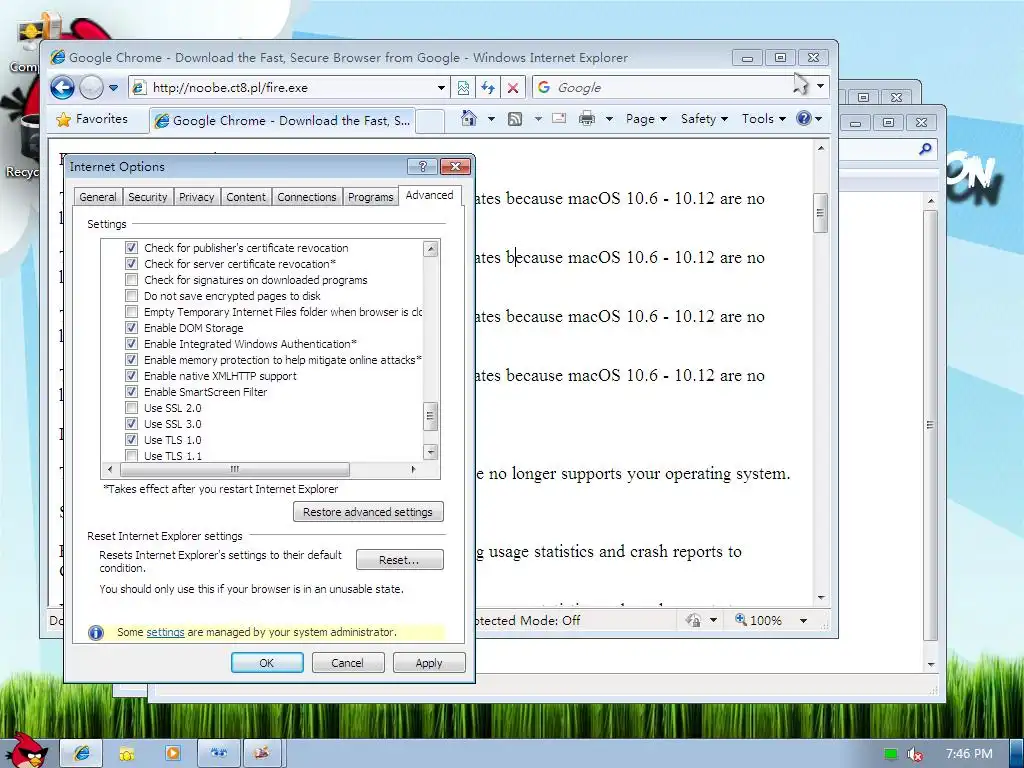Open Favorites with the star button

point(92,119)
